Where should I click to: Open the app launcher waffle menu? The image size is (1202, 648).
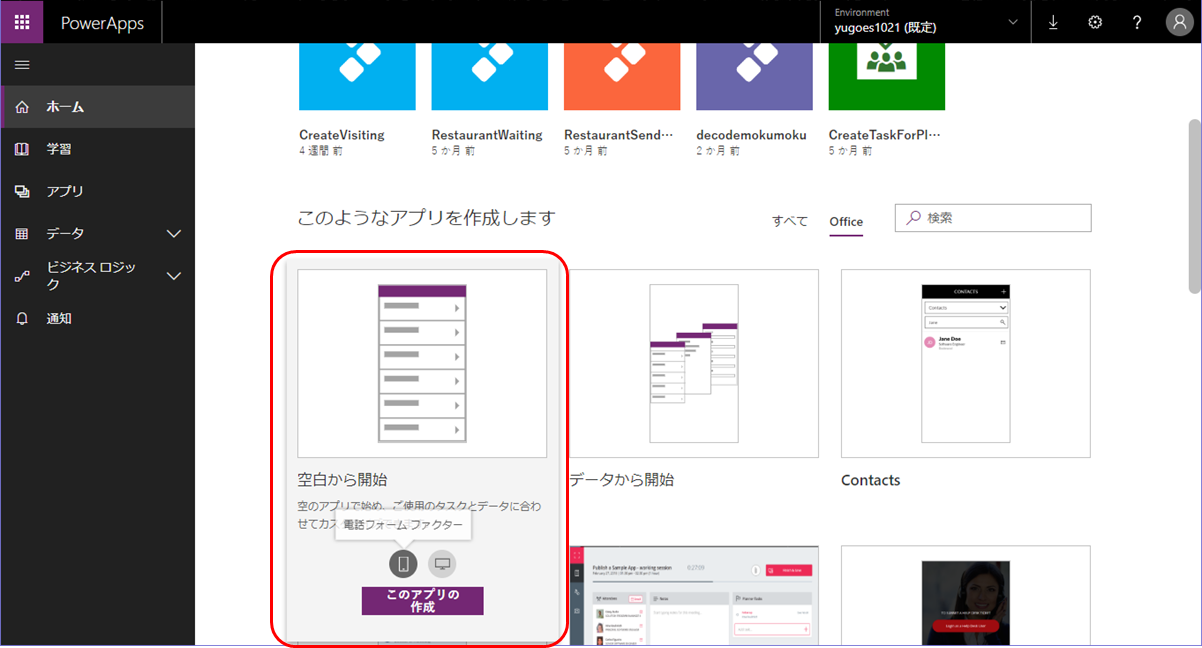tap(20, 21)
